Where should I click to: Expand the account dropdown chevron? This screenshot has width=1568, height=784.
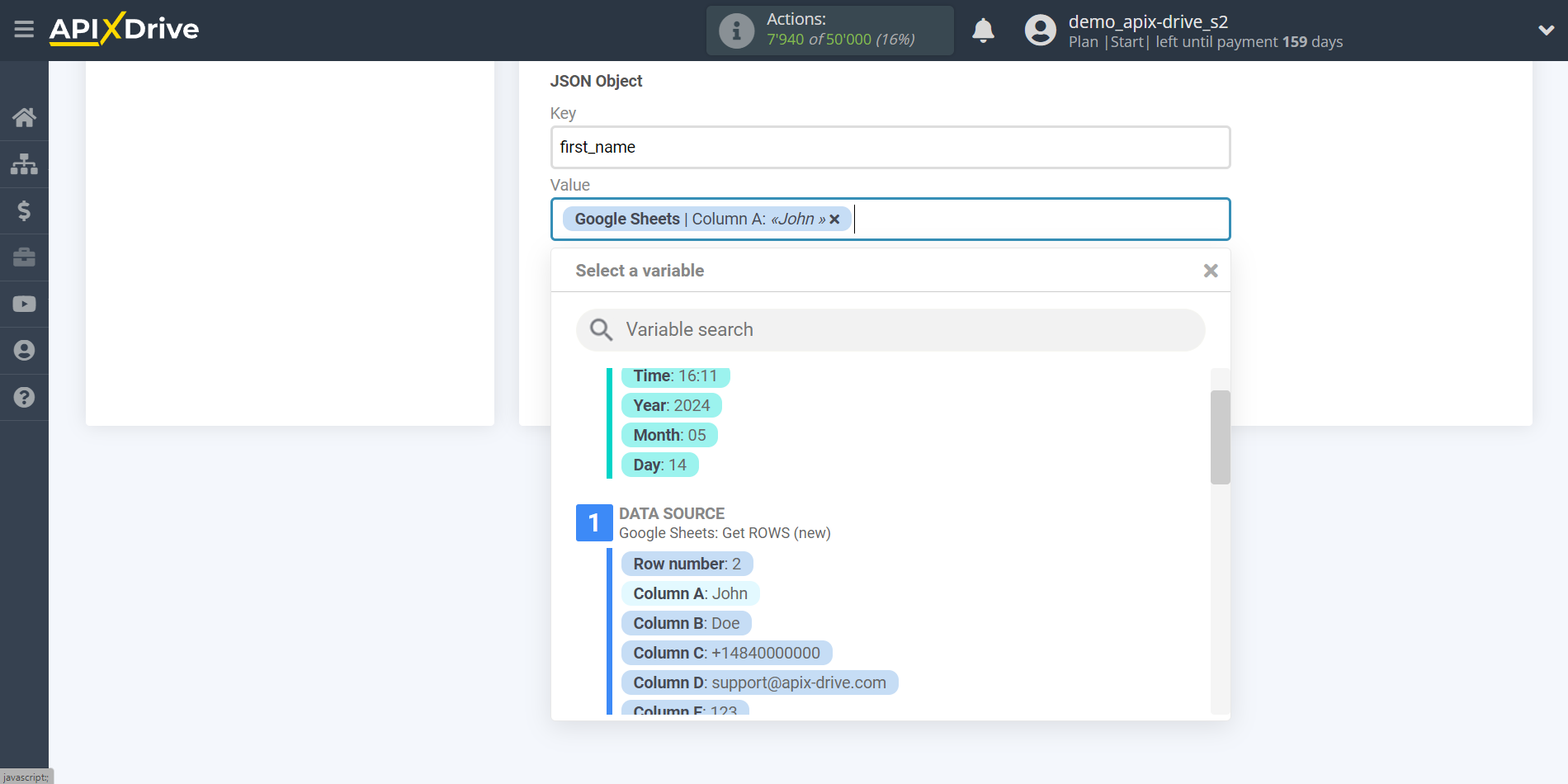(1546, 31)
